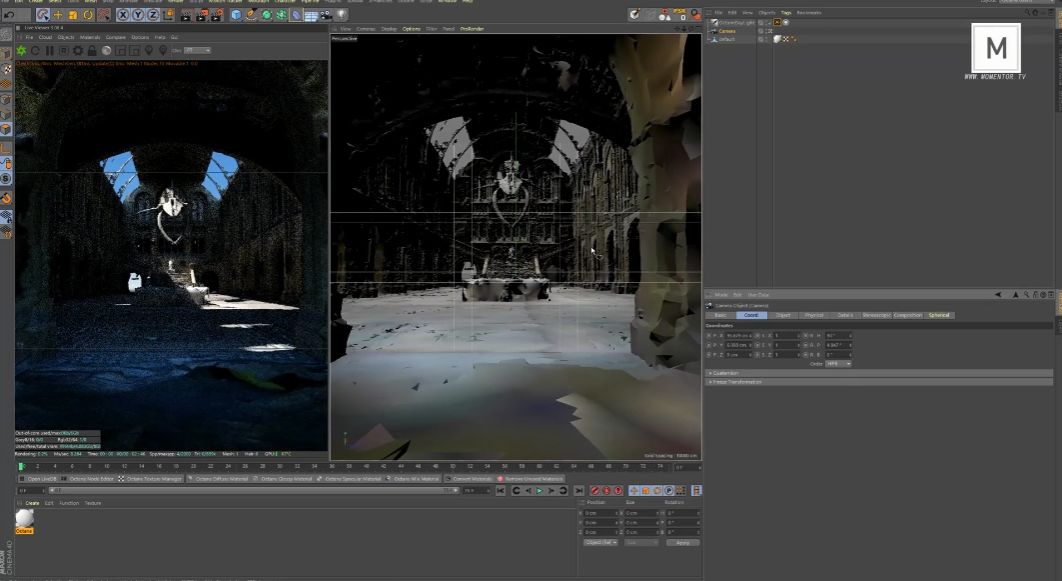Open Materials menu in Live Viewer
Screen dimensions: 1062x581
tap(90, 37)
